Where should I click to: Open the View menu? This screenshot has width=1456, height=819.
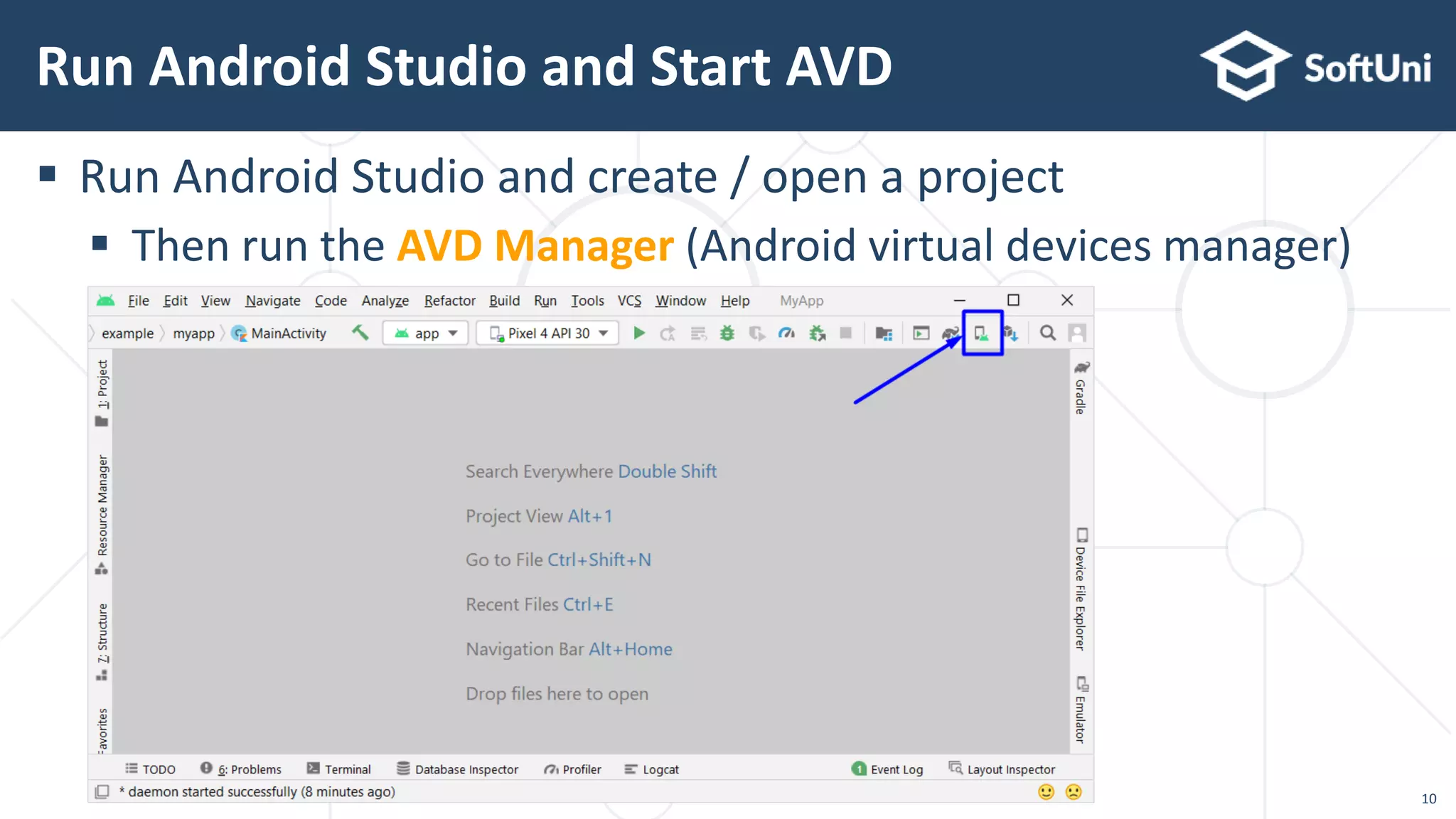(x=215, y=301)
